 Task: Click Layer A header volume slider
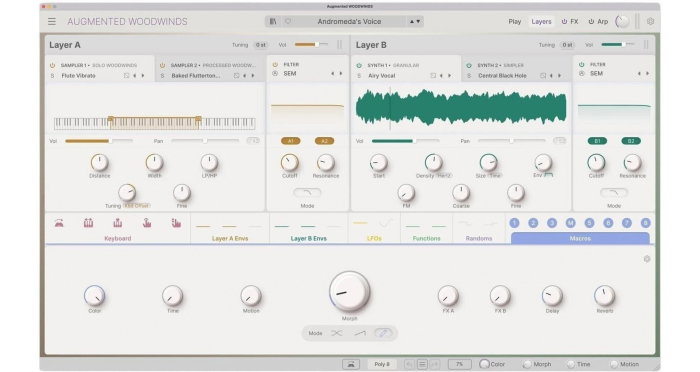click(x=311, y=45)
